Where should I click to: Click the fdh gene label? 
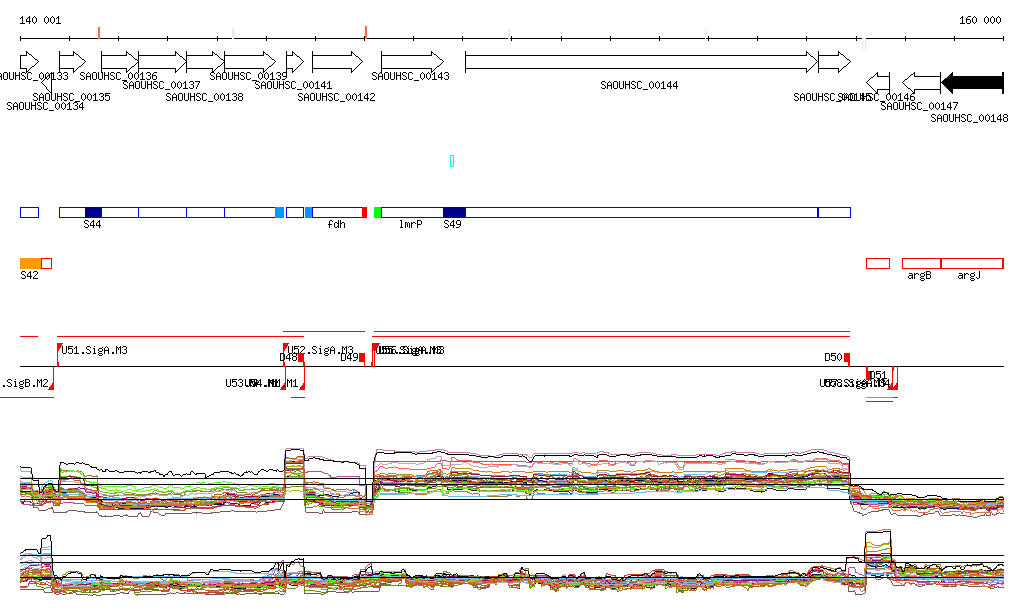336,225
